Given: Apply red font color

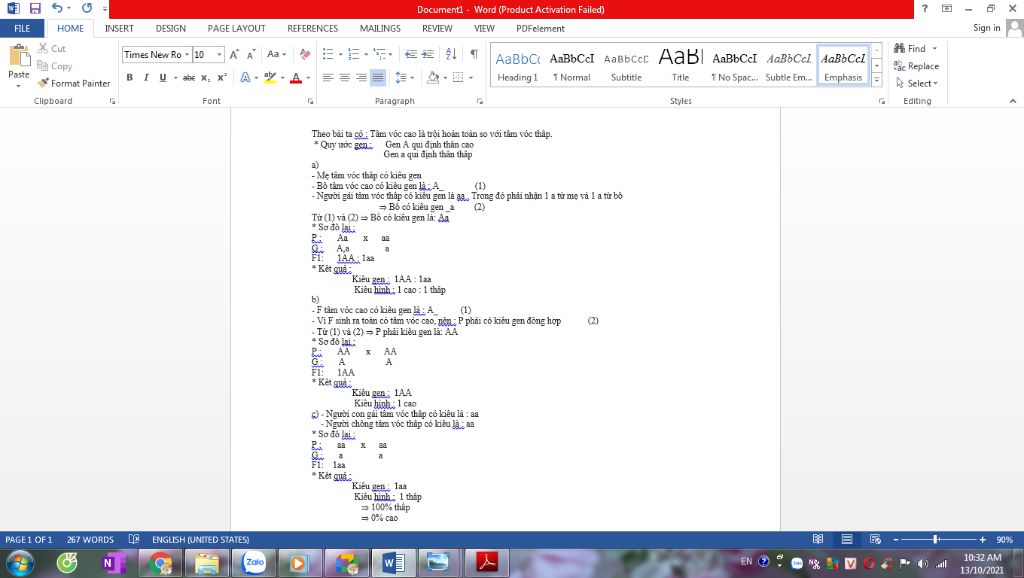Looking at the screenshot, I should click(296, 78).
